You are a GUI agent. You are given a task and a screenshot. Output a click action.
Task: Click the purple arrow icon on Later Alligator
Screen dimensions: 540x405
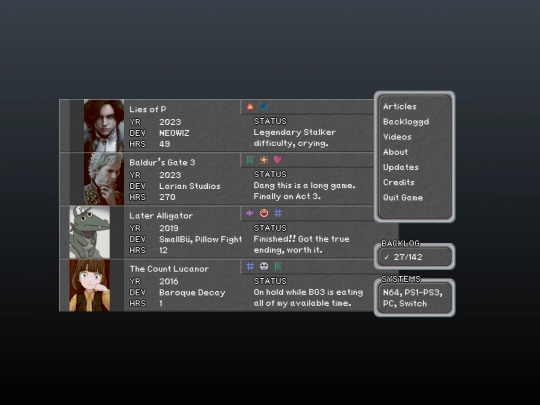[x=250, y=213]
